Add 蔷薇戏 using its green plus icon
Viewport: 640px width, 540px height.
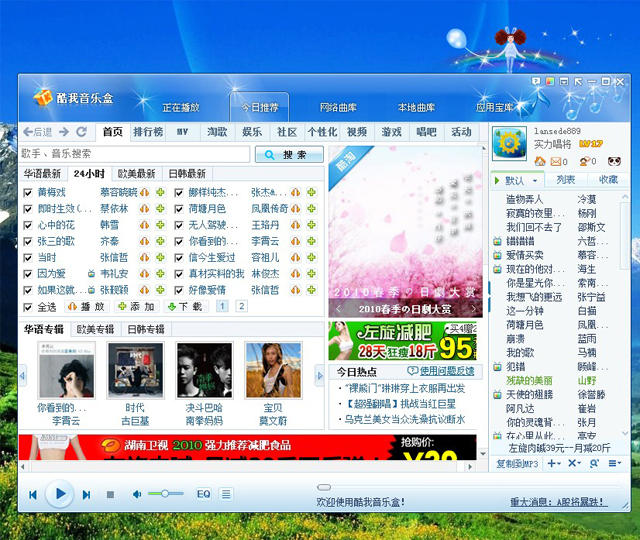(160, 192)
